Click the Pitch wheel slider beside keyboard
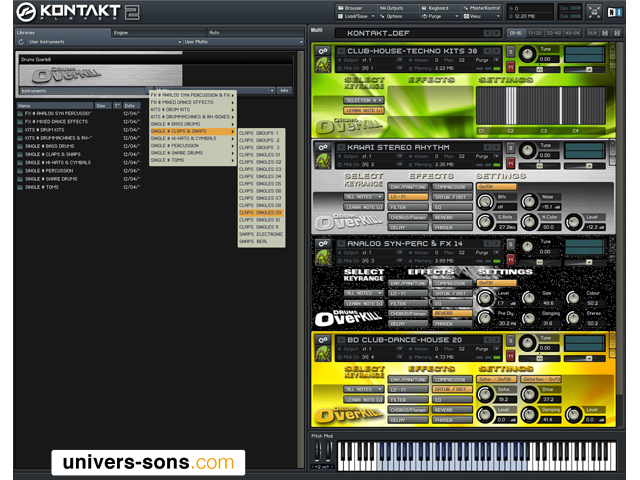Screen dimensions: 640x480 click(317, 452)
